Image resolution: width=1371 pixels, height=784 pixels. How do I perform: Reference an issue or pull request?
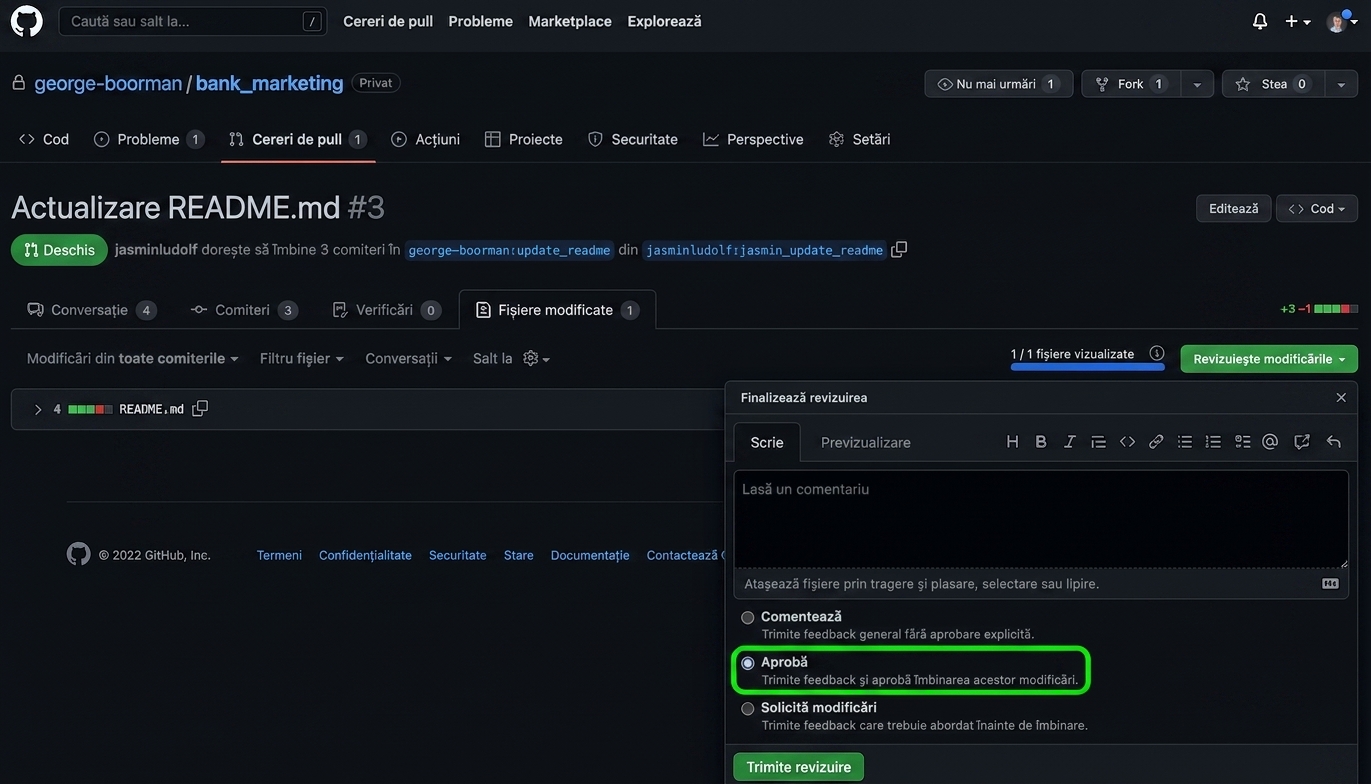pyautogui.click(x=1302, y=442)
